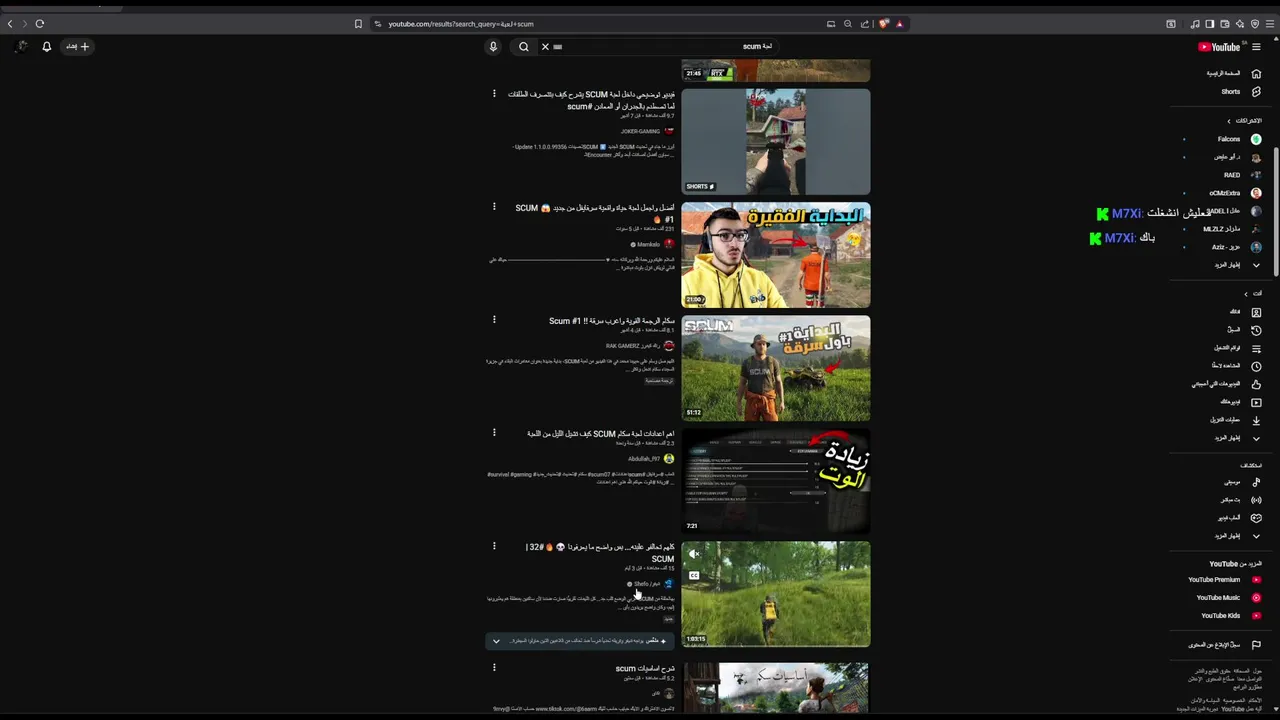Open Live under Explore
Viewport: 1280px width, 720px height.
[1240, 500]
